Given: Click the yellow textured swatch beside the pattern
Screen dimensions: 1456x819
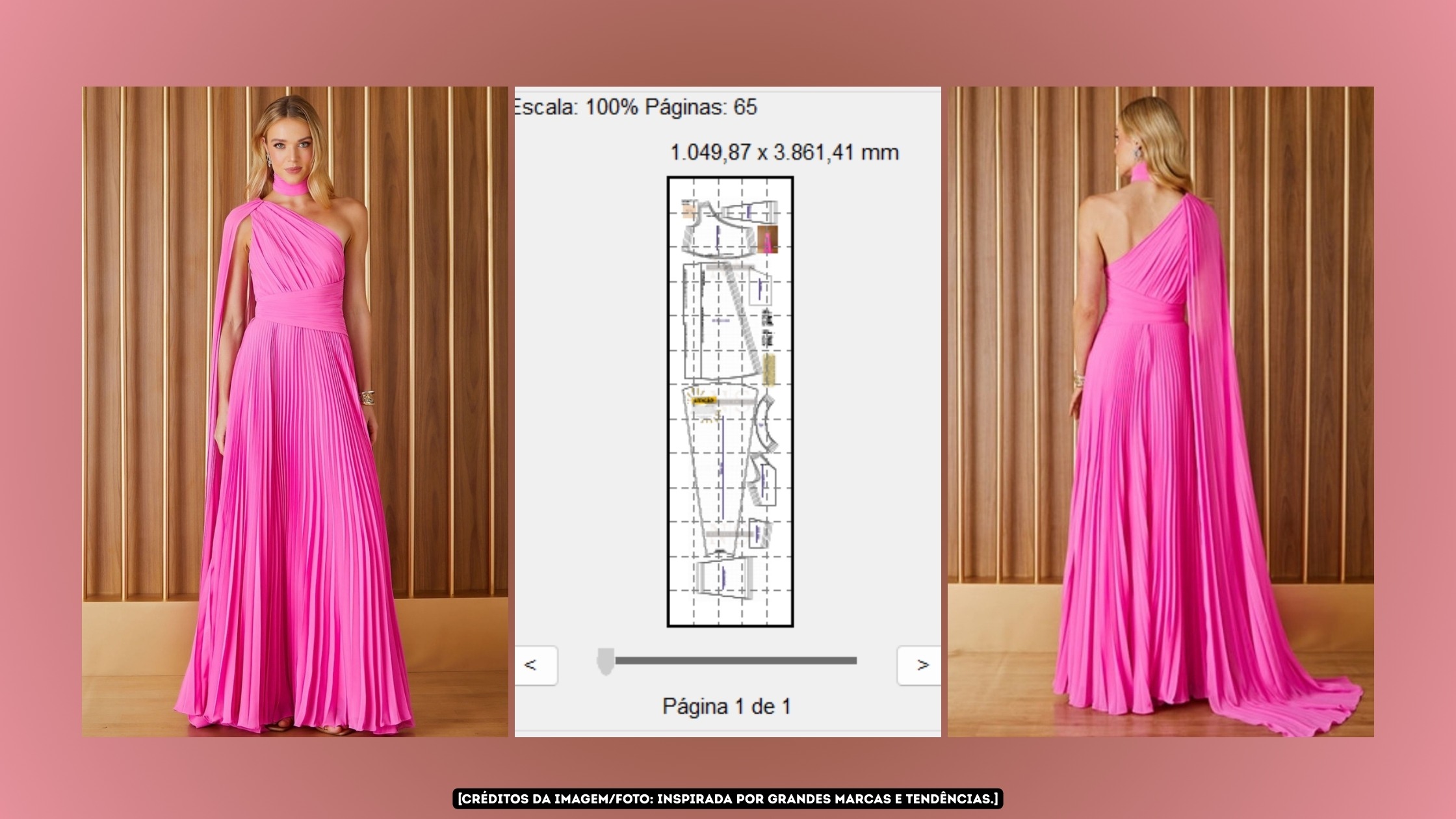Looking at the screenshot, I should [770, 369].
